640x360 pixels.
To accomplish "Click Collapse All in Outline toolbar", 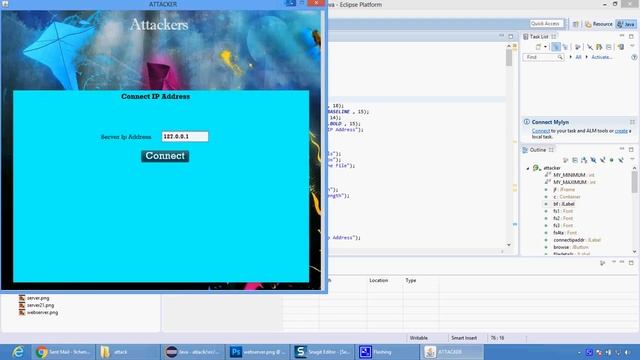I will [575, 160].
